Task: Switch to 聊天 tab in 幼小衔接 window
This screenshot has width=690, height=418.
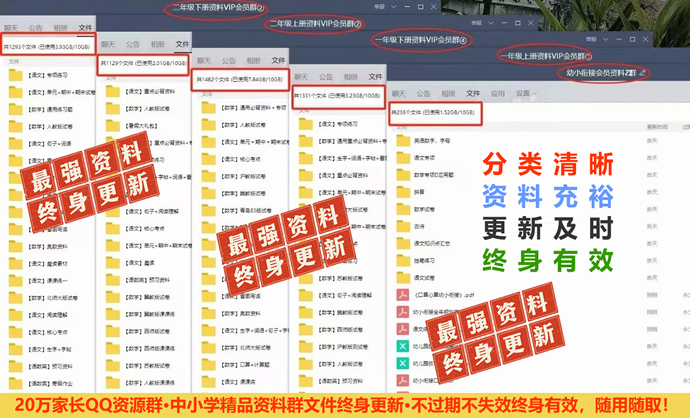Action: [398, 93]
